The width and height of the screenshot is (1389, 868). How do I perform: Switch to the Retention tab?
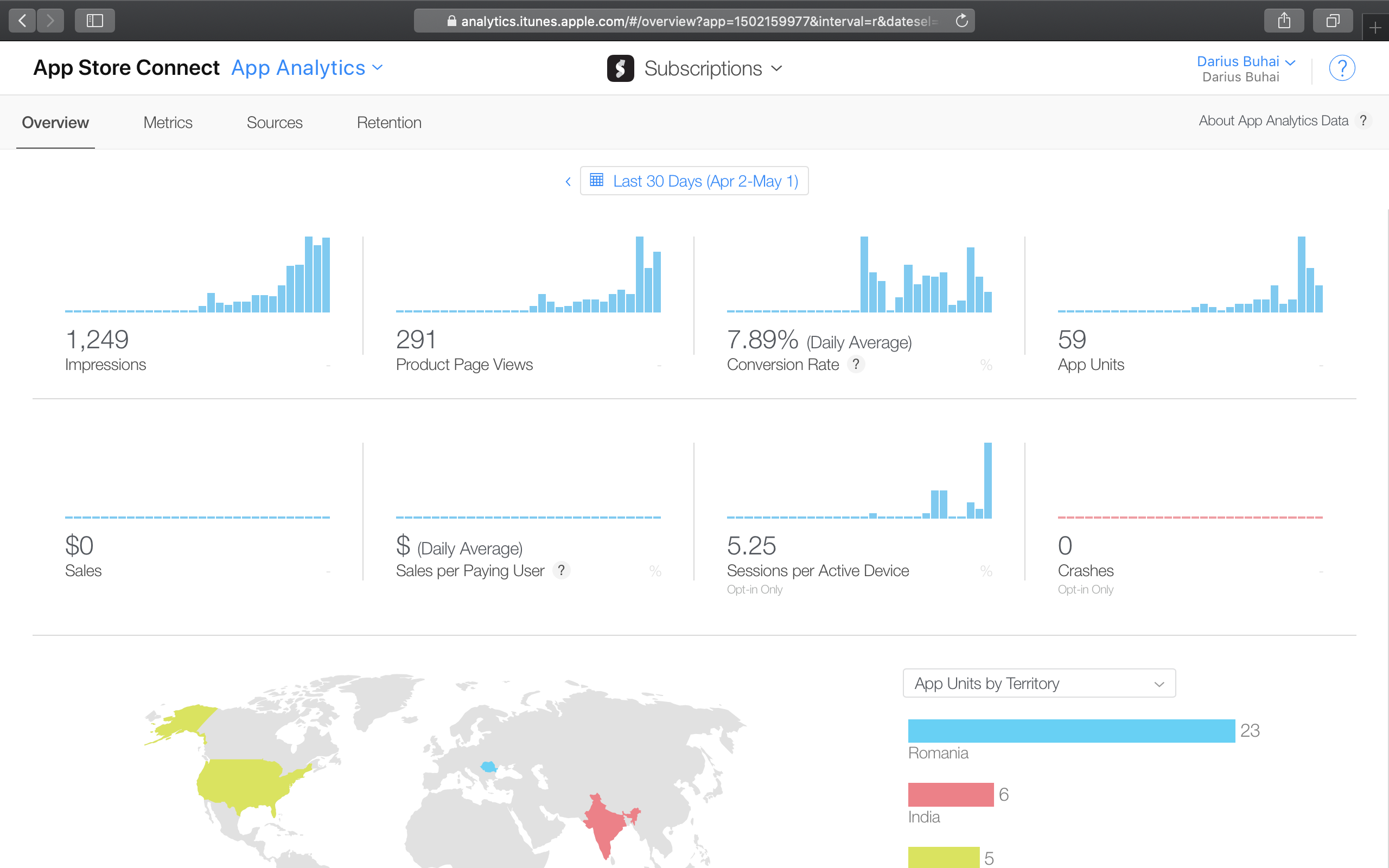(389, 122)
